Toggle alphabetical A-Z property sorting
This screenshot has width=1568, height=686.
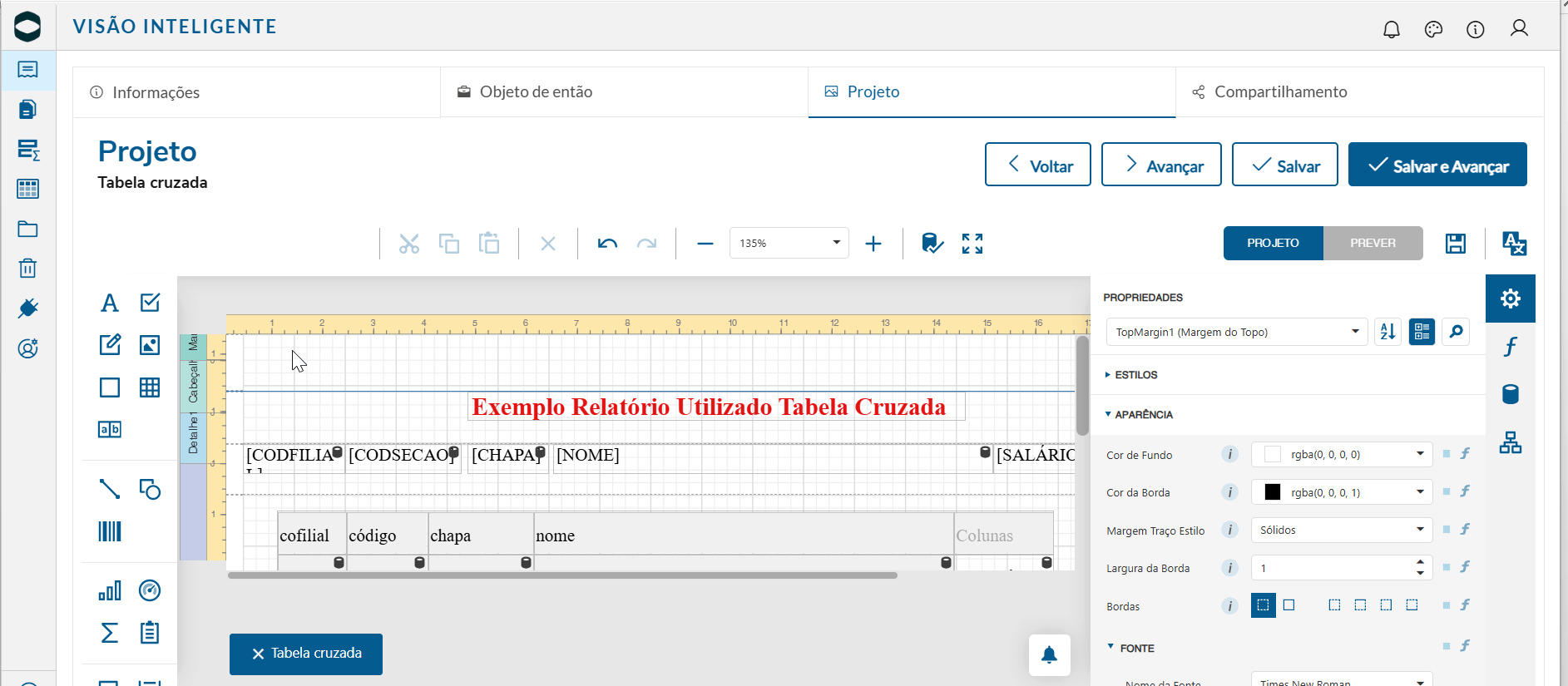pos(1388,332)
